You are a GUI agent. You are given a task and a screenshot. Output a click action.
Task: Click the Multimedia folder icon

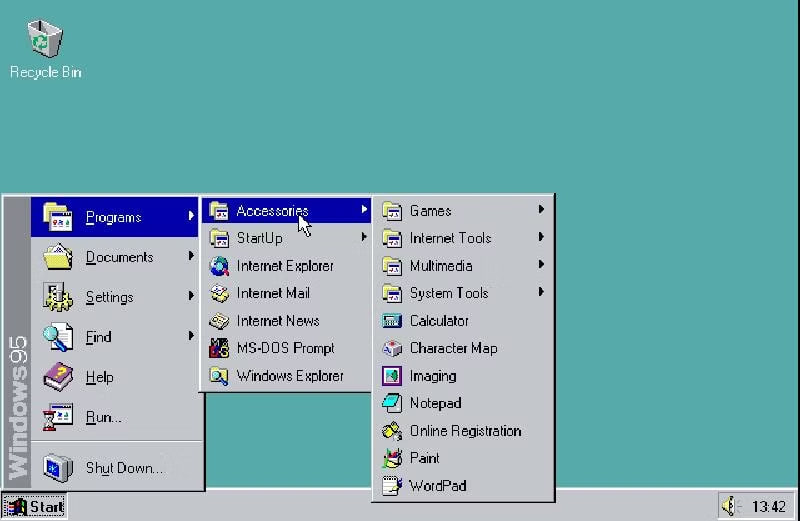click(392, 266)
